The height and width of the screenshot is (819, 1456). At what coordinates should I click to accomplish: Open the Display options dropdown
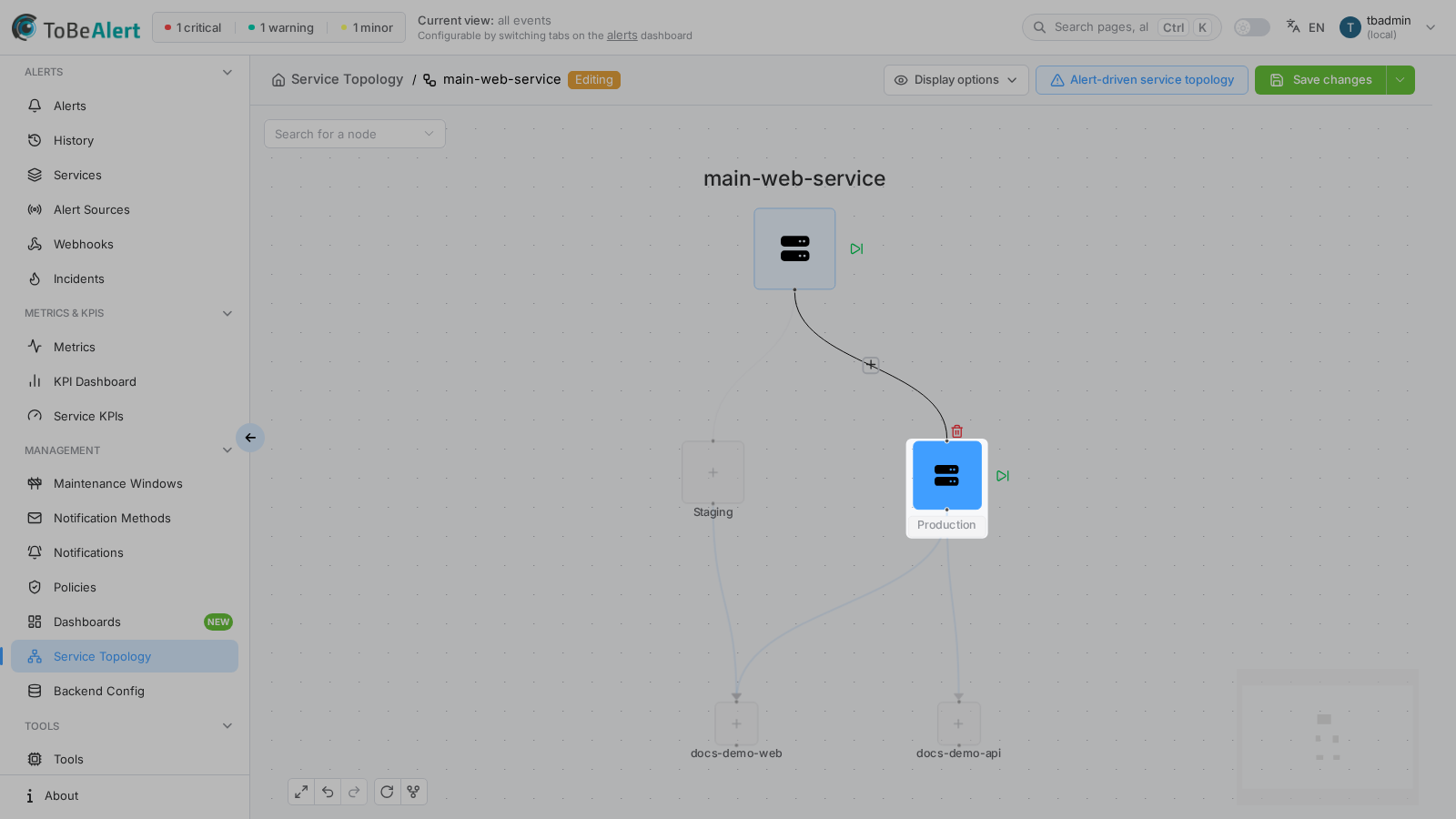[956, 80]
